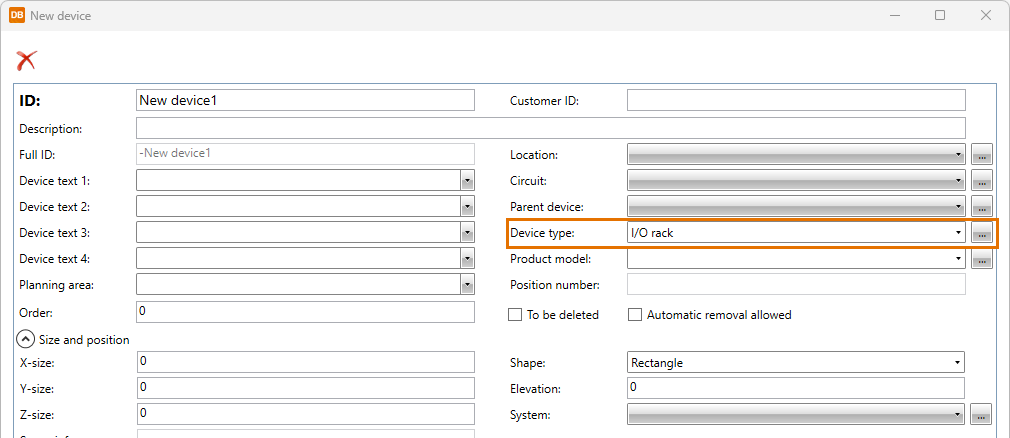
Task: Open Circuit browse ellipsis button
Action: click(981, 181)
